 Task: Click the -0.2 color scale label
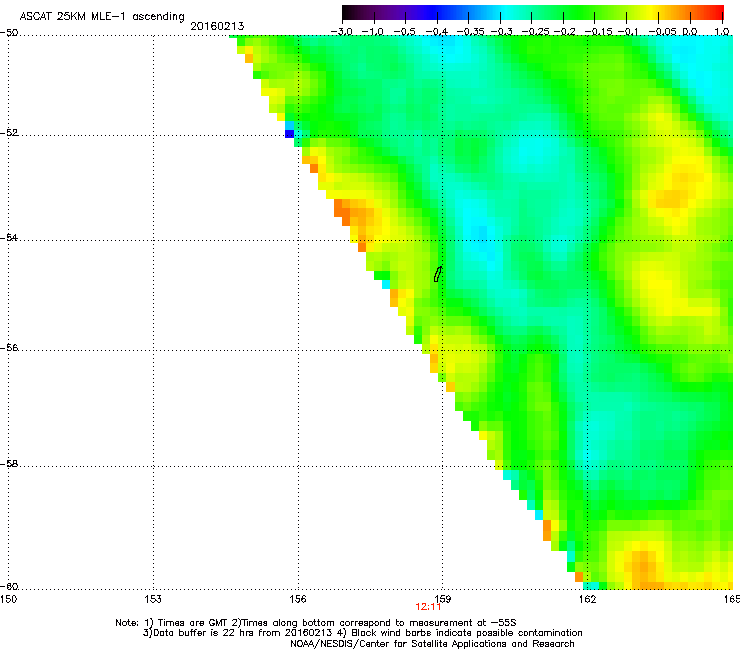click(564, 32)
